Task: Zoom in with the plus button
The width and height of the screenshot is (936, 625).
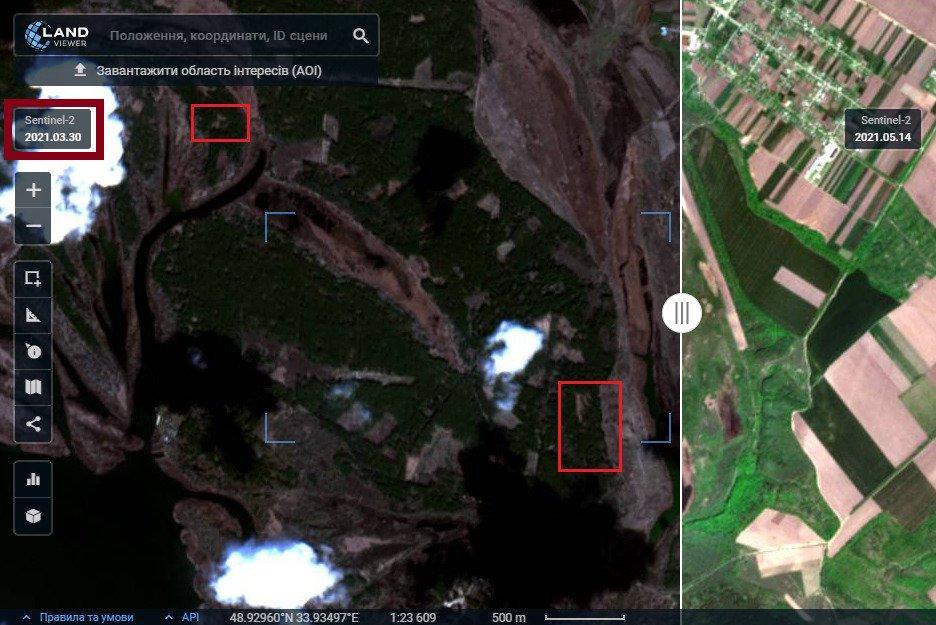Action: pos(33,190)
